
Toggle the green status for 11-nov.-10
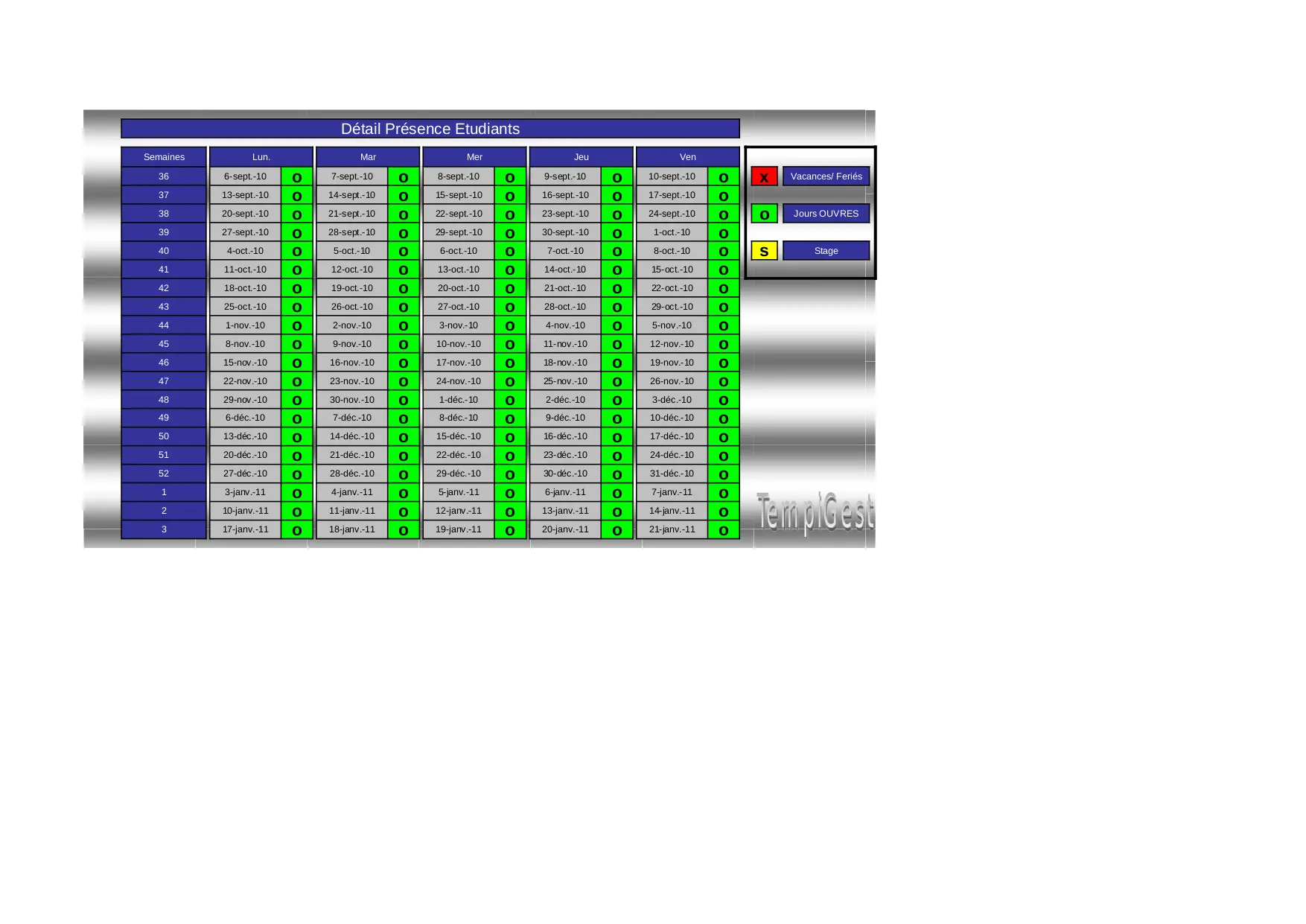point(617,344)
